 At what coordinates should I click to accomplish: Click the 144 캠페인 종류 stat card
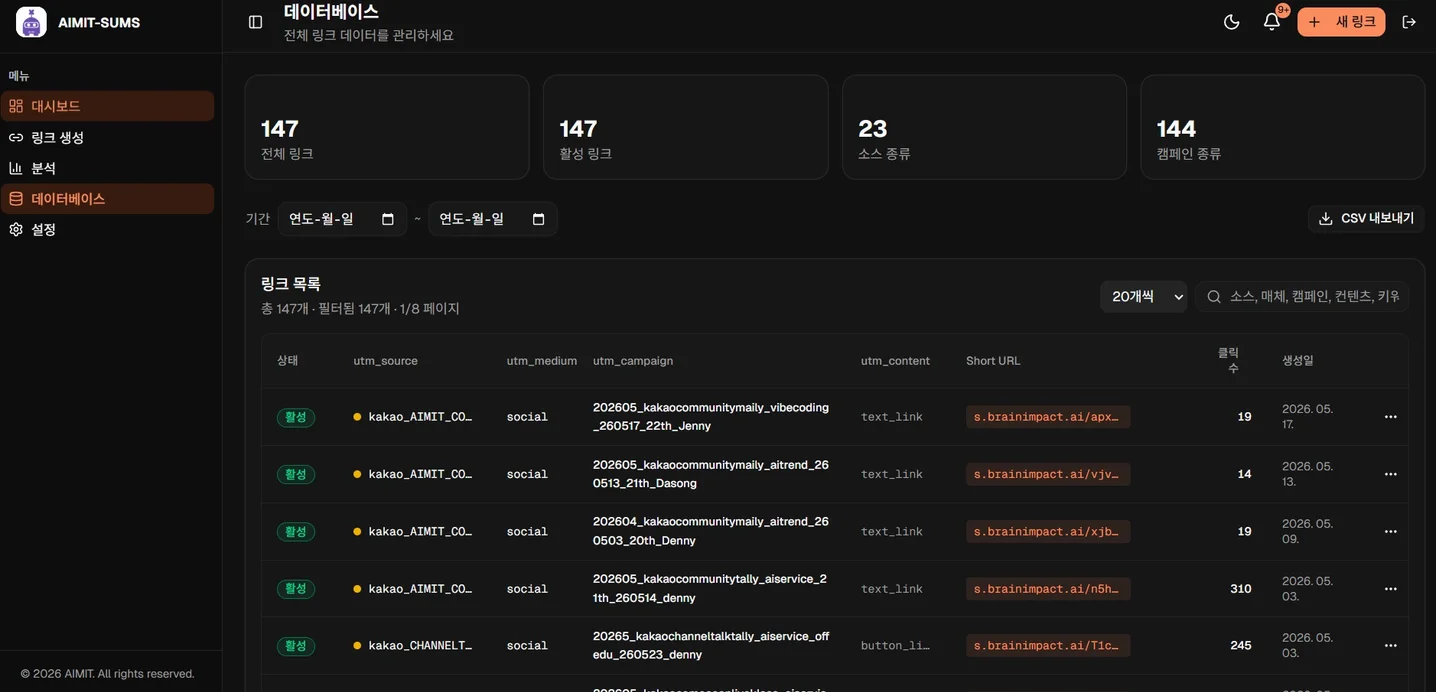coord(1283,127)
